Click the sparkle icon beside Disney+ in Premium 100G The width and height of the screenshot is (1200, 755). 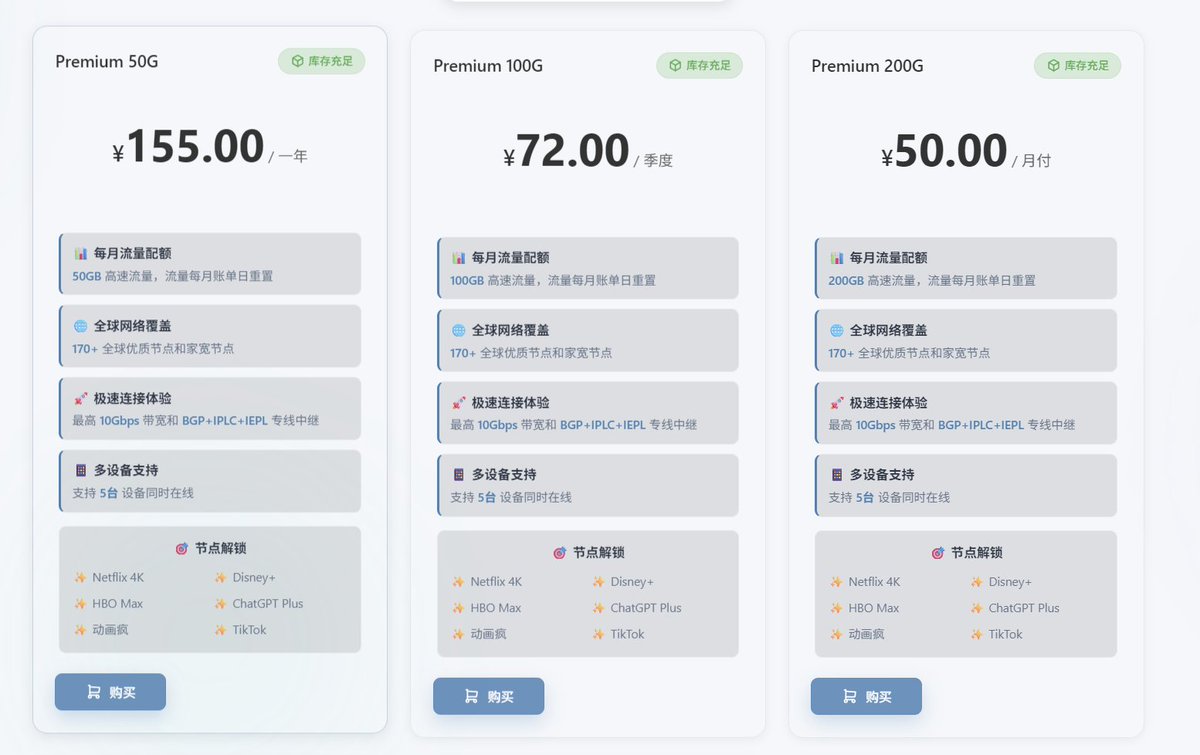598,581
